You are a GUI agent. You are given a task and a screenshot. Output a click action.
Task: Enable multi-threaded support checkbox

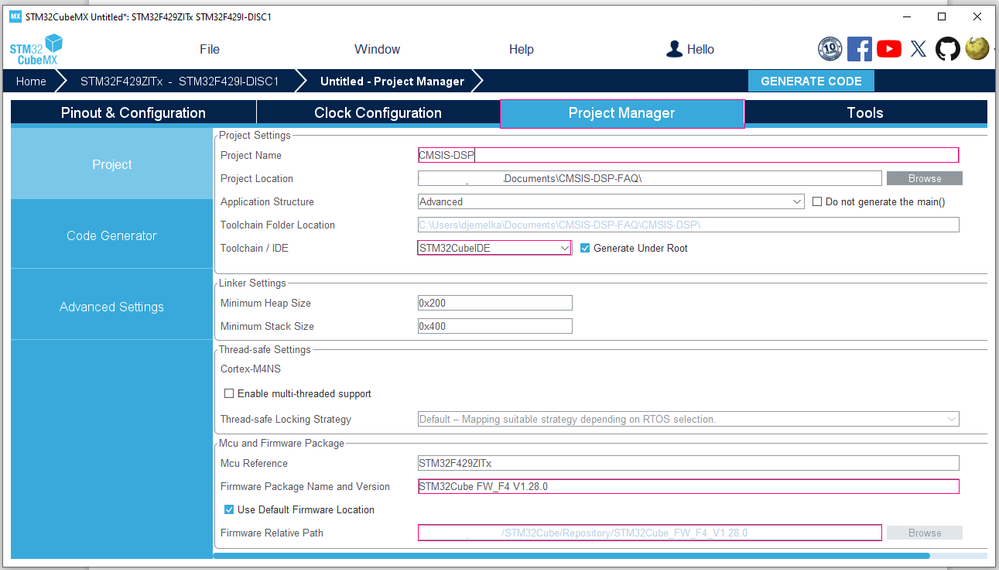[229, 394]
